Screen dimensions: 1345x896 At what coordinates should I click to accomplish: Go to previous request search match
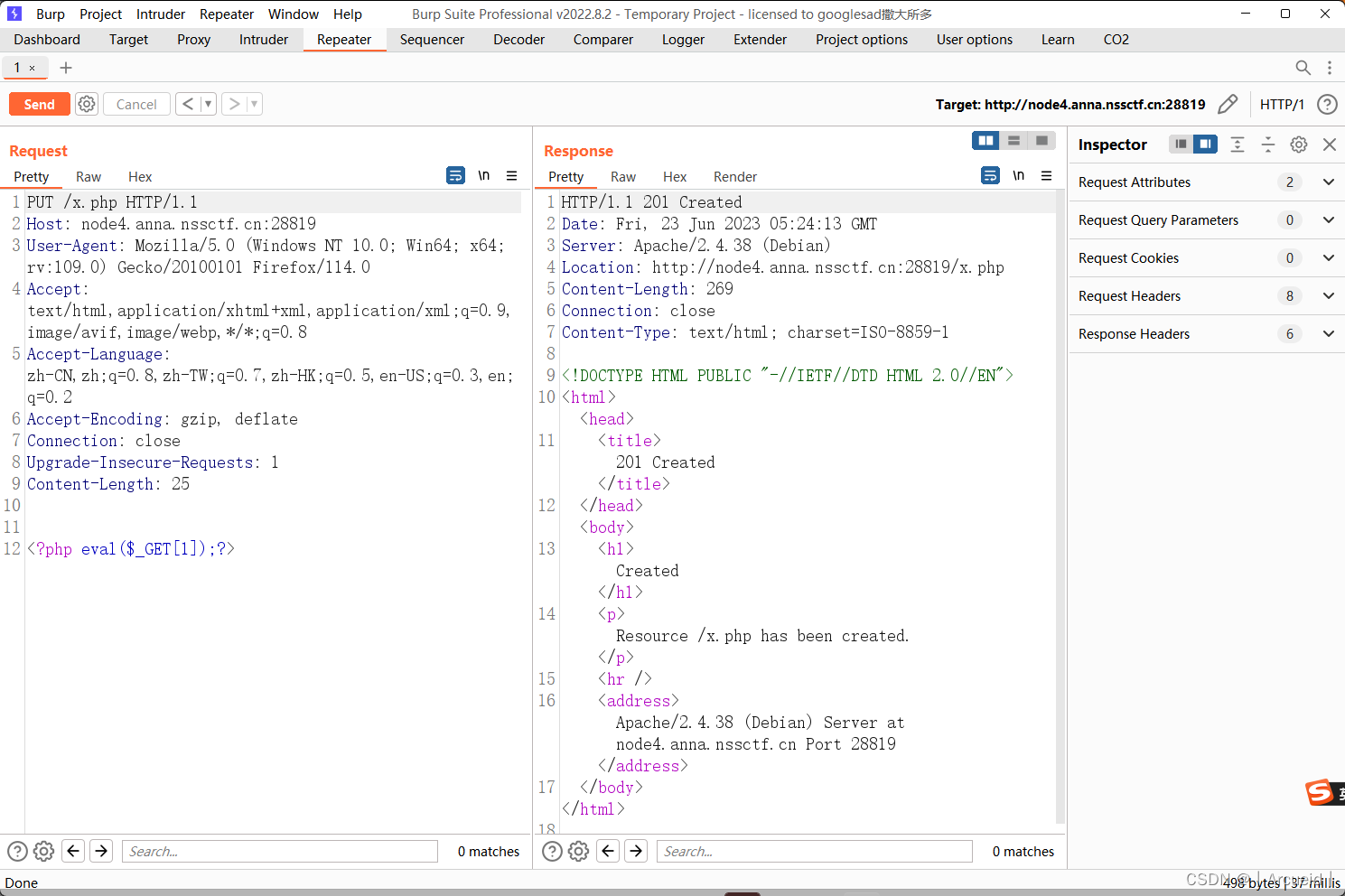click(x=74, y=851)
